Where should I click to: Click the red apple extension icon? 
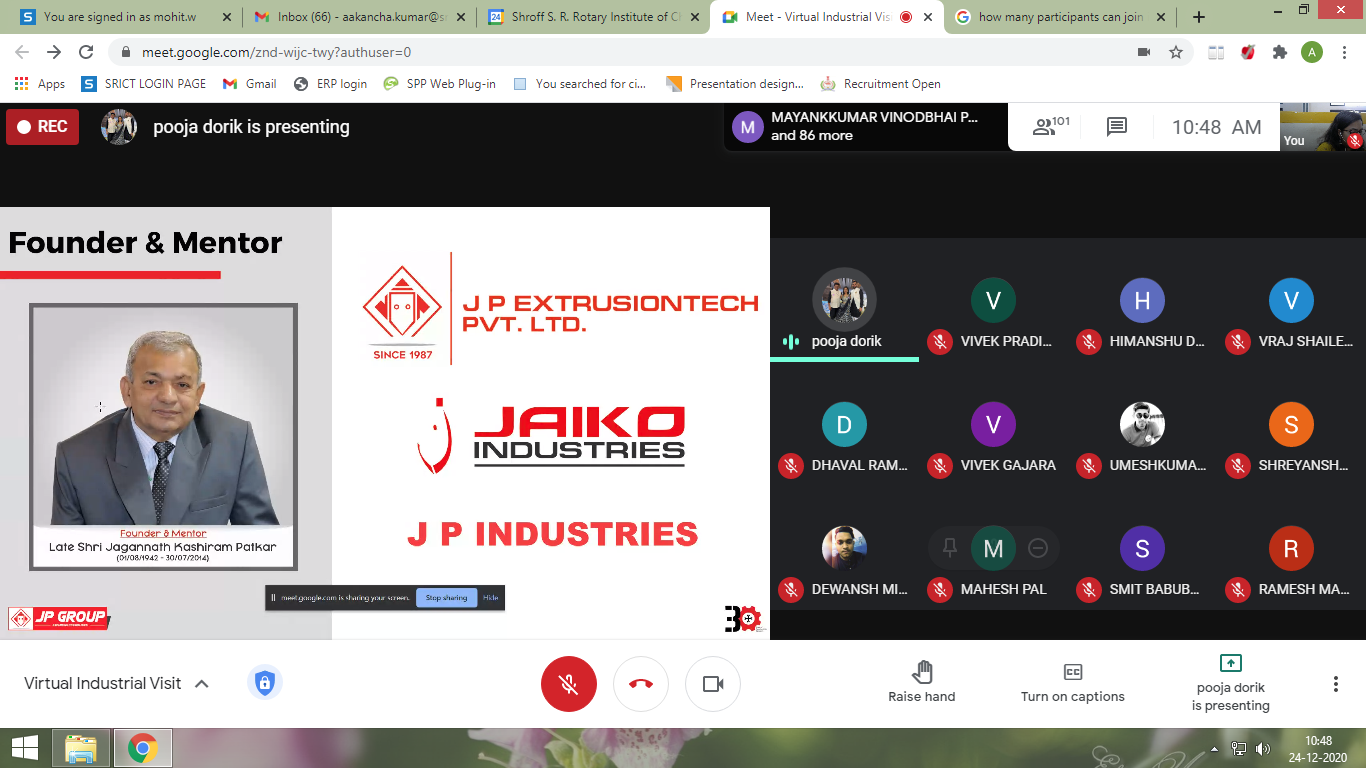pos(1248,52)
